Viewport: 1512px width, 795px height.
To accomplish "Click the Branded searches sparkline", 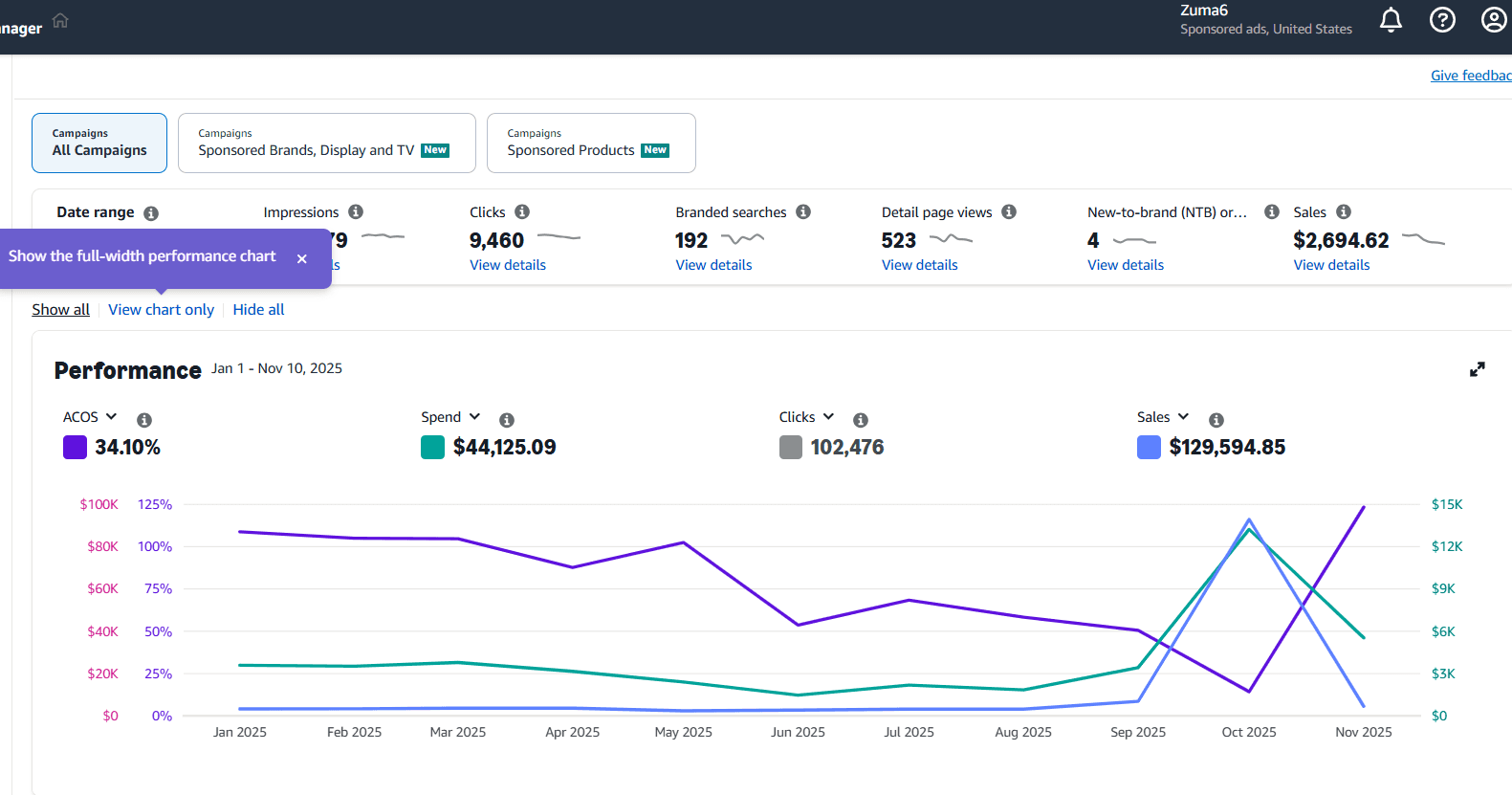I will [742, 239].
